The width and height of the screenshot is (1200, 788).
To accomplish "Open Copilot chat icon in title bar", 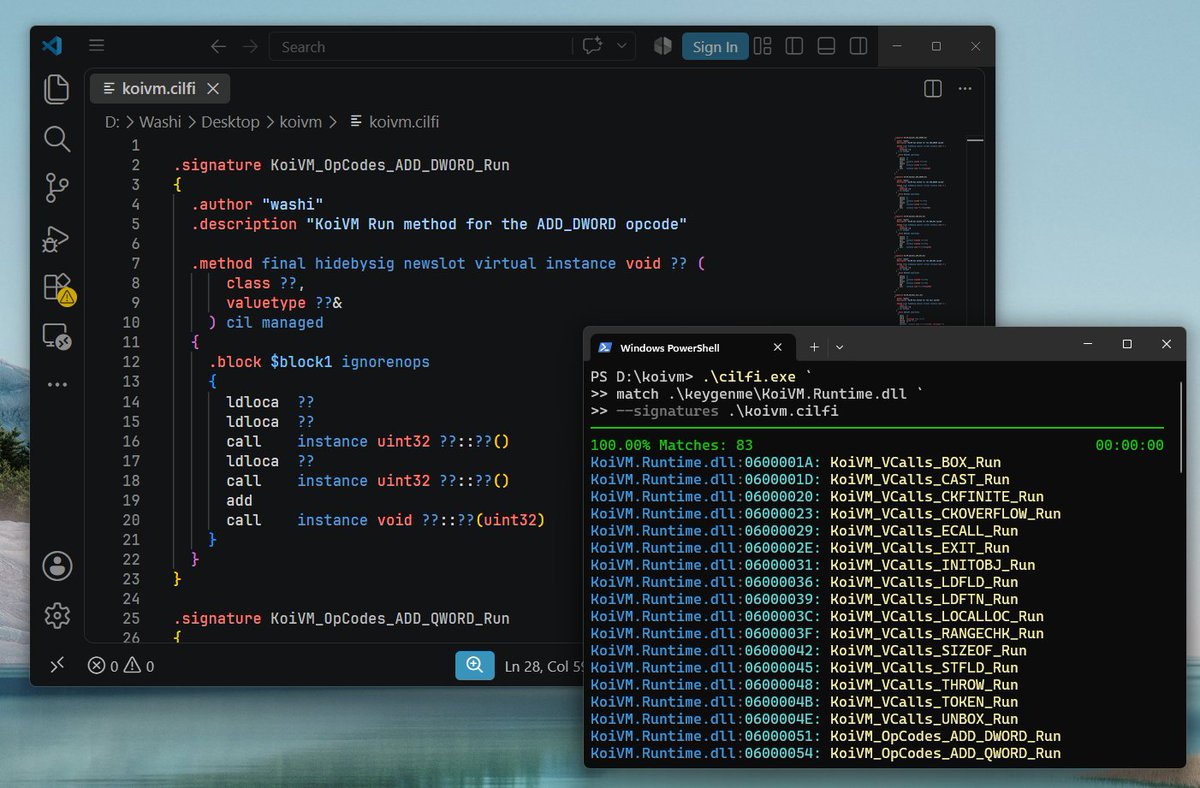I will (592, 46).
